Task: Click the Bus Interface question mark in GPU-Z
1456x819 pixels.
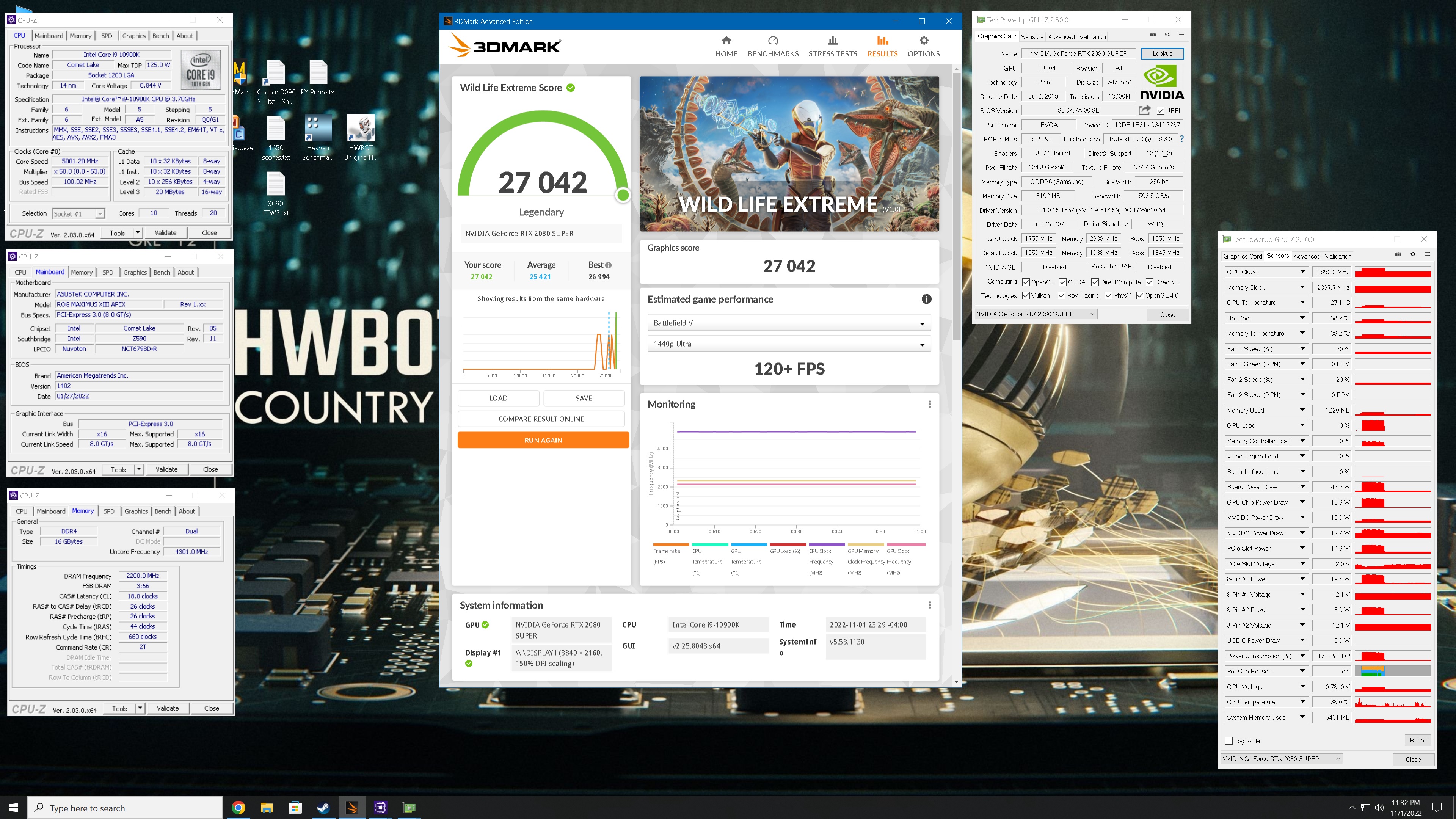Action: click(x=1181, y=139)
